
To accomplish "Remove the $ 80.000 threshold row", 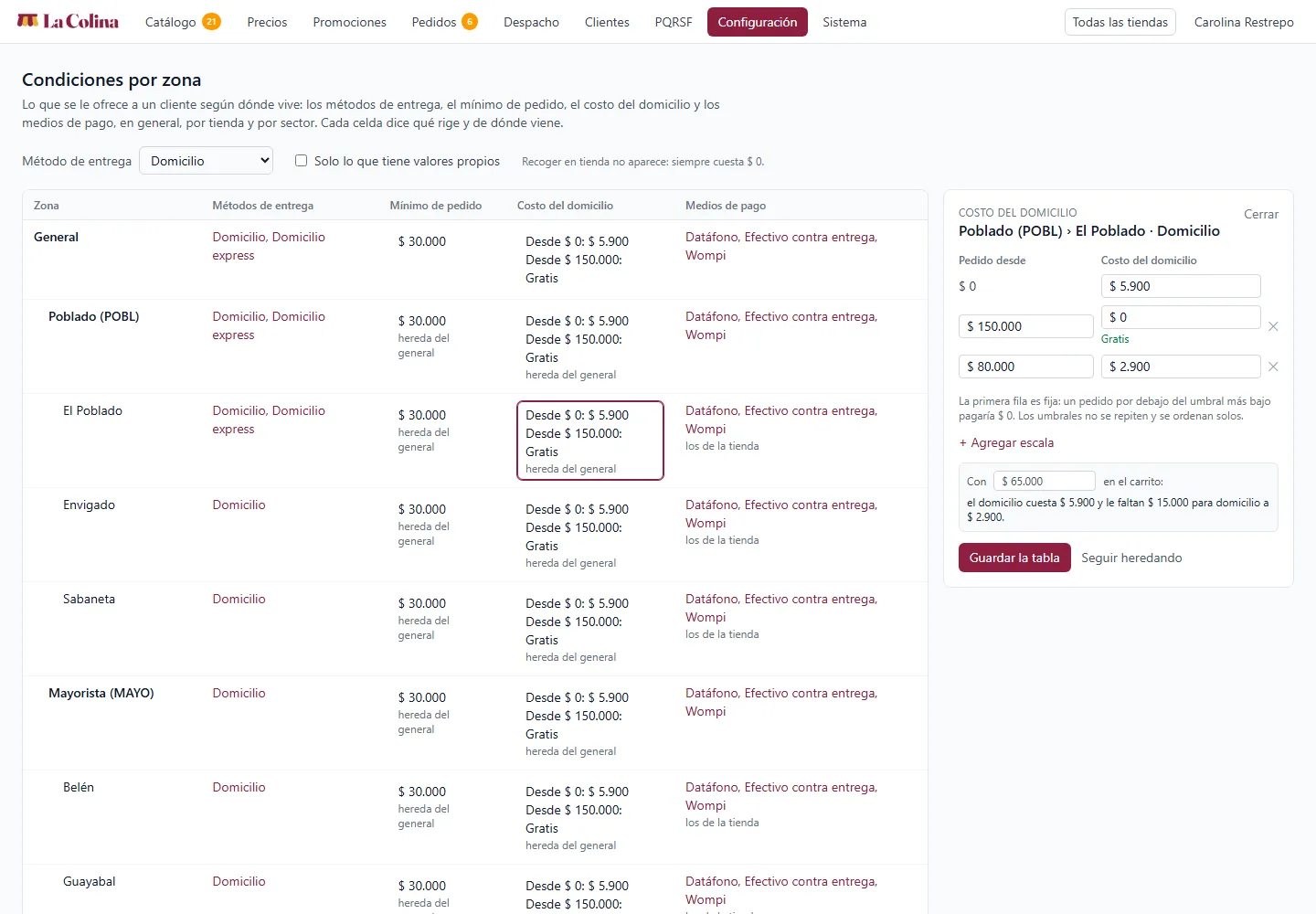I will pyautogui.click(x=1273, y=367).
